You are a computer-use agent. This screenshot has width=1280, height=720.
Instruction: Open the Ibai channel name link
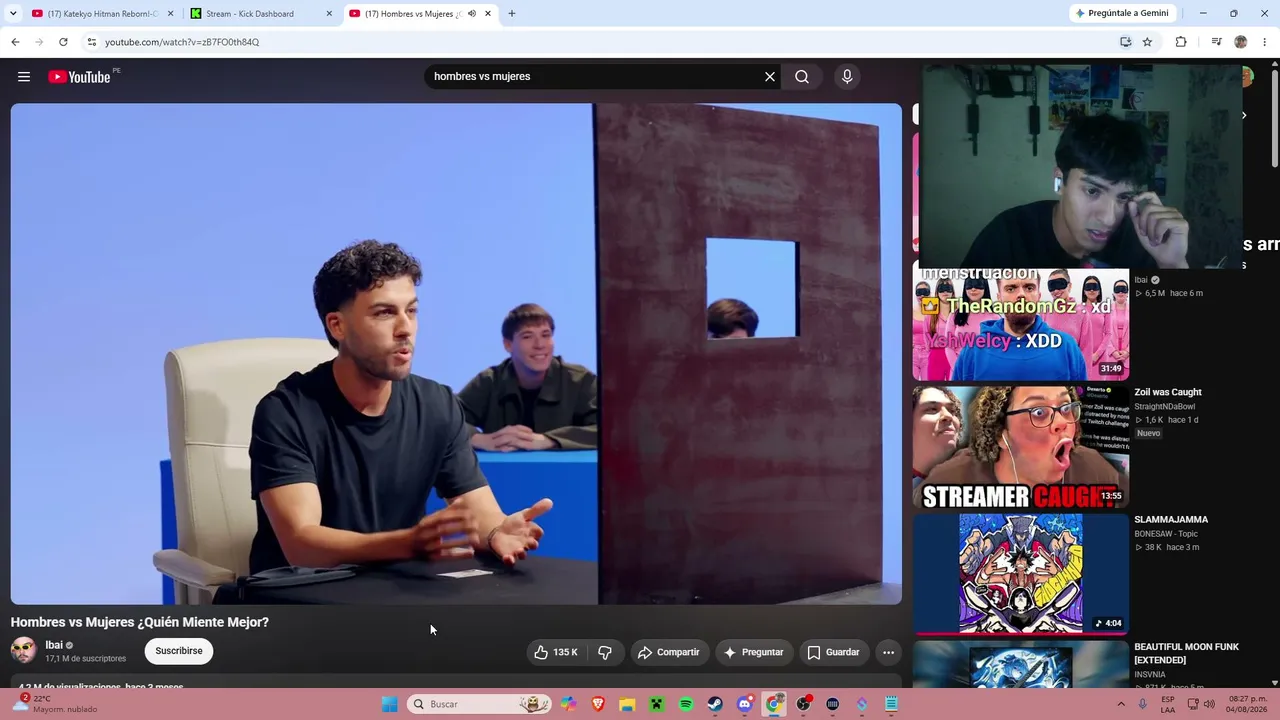click(x=54, y=645)
